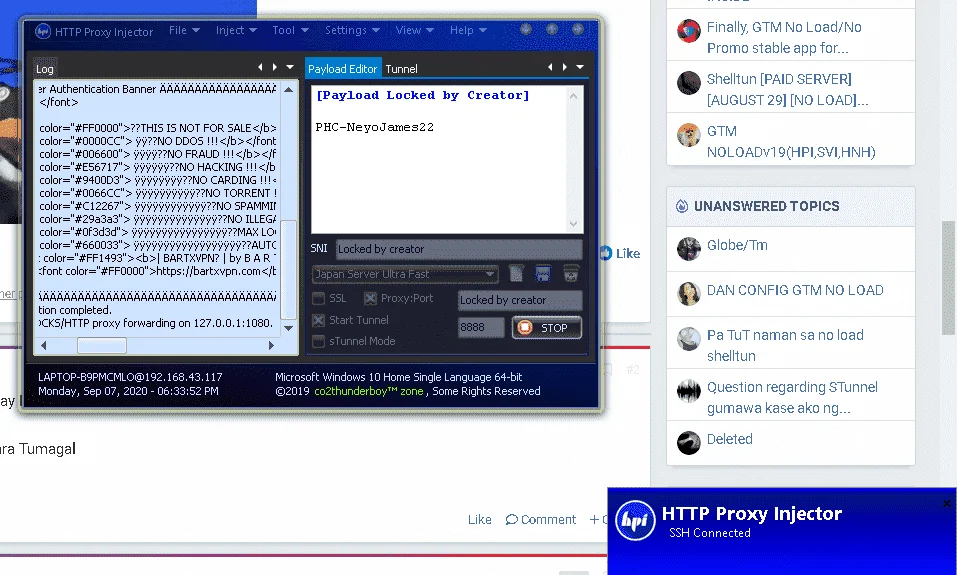Open the Help menu
Screen dimensions: 957x575
coord(468,30)
